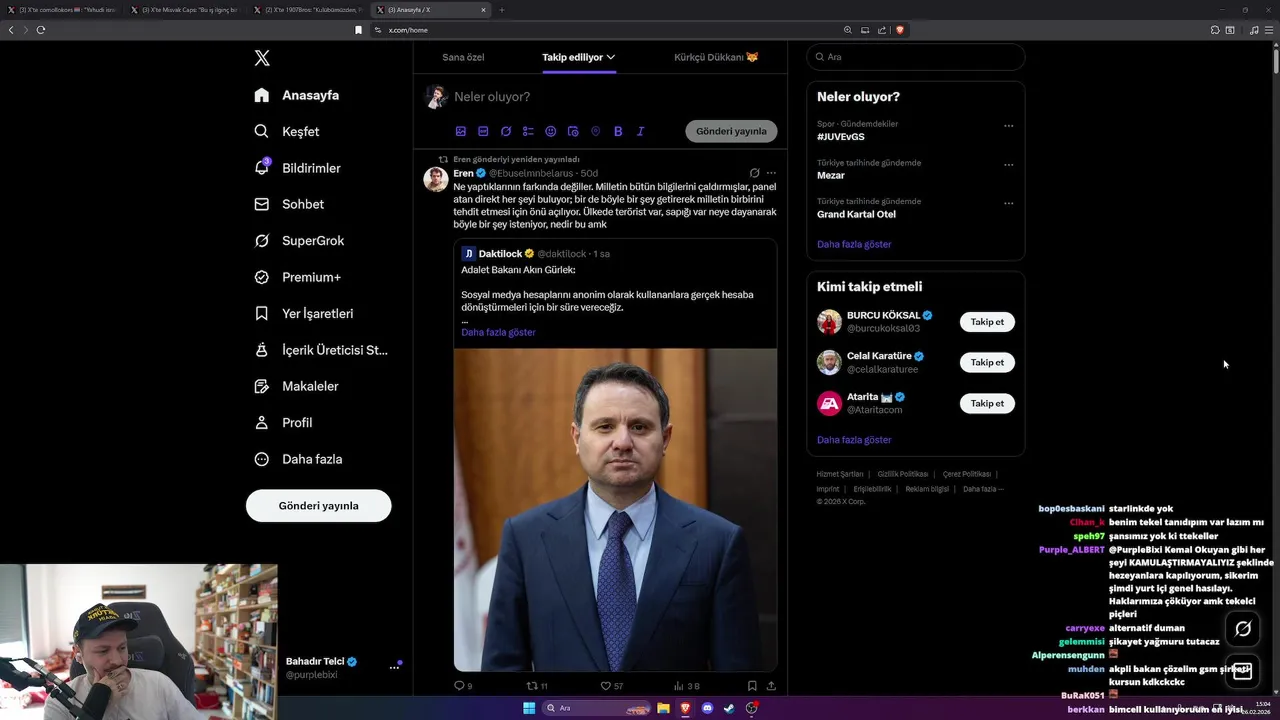The width and height of the screenshot is (1280, 720).
Task: Open Steam from the taskbar
Action: 729,708
